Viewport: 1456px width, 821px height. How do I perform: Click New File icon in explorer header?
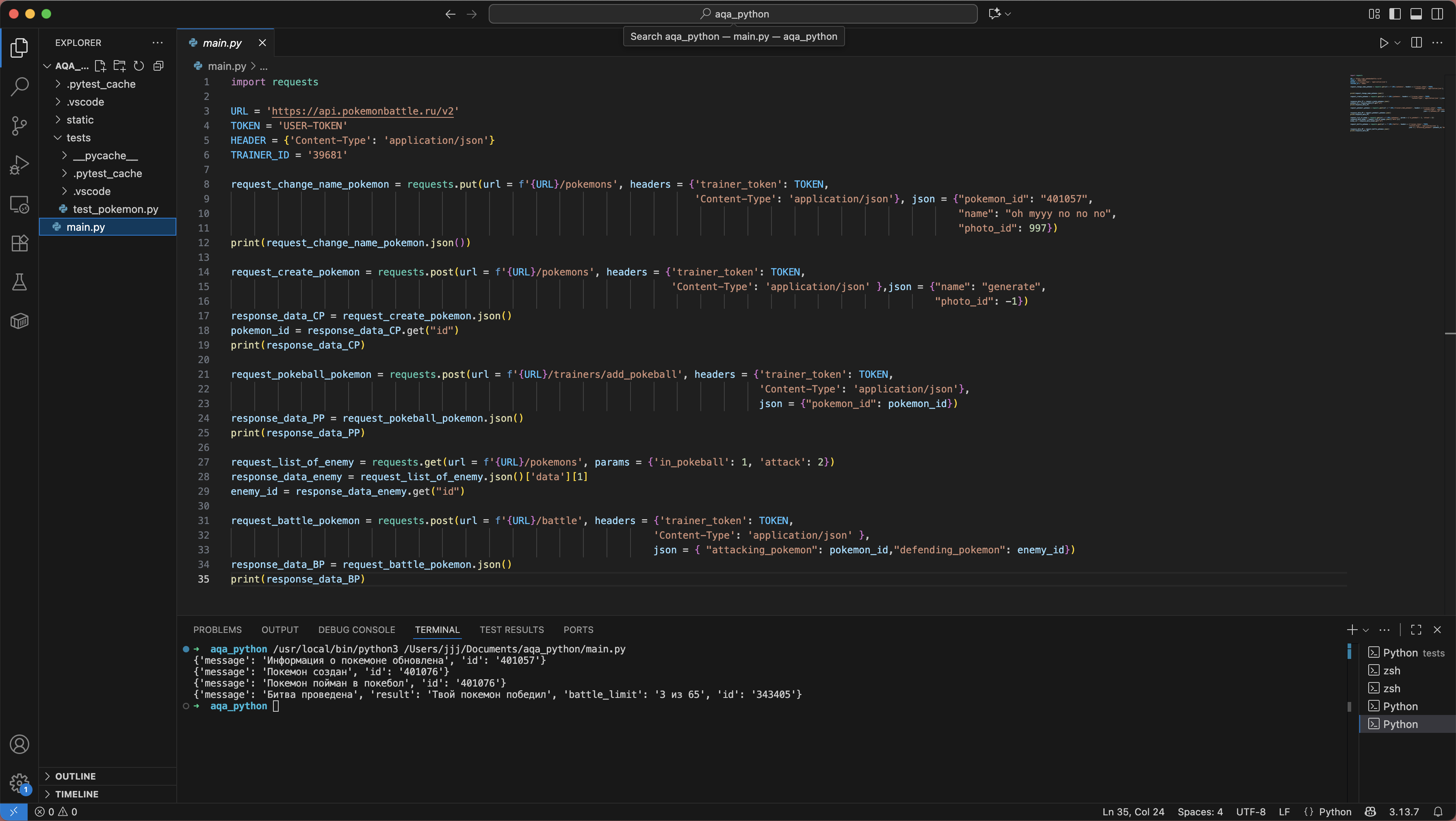pos(101,66)
